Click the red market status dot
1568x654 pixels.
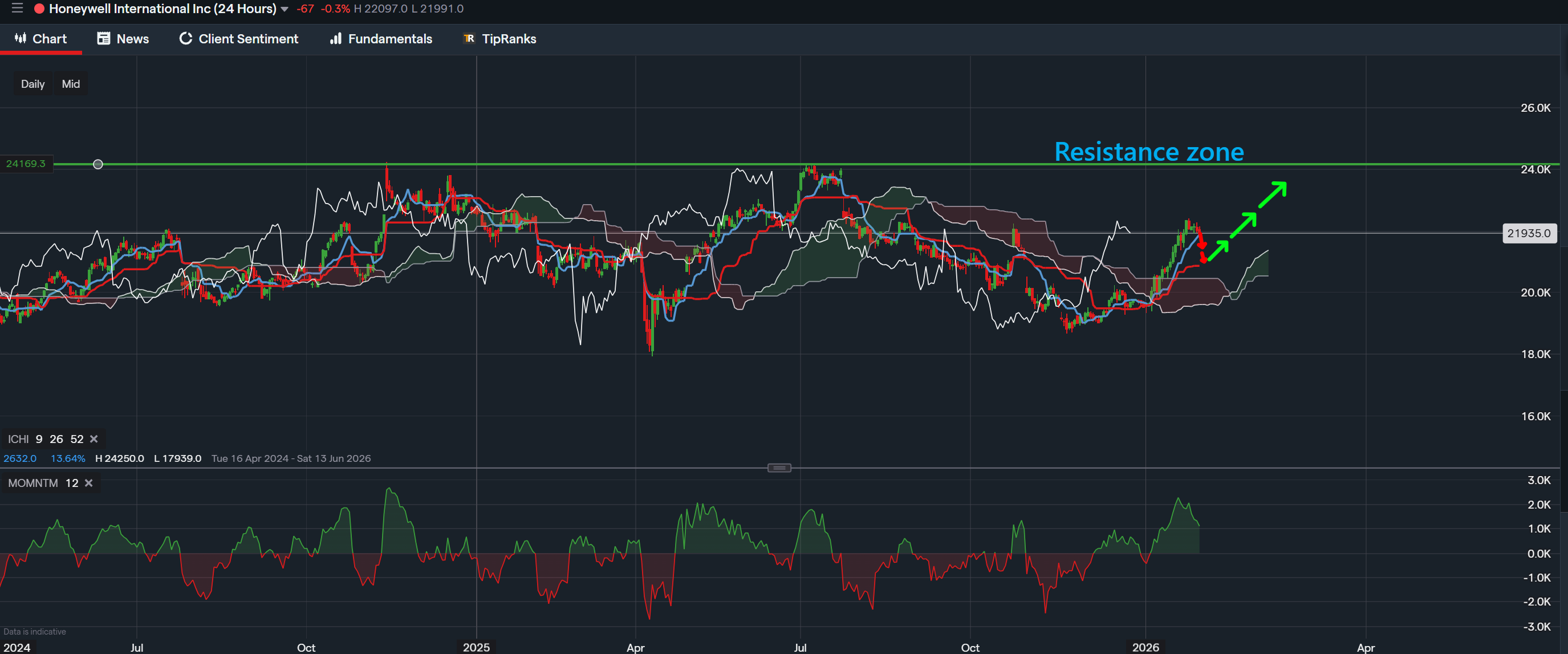(38, 9)
